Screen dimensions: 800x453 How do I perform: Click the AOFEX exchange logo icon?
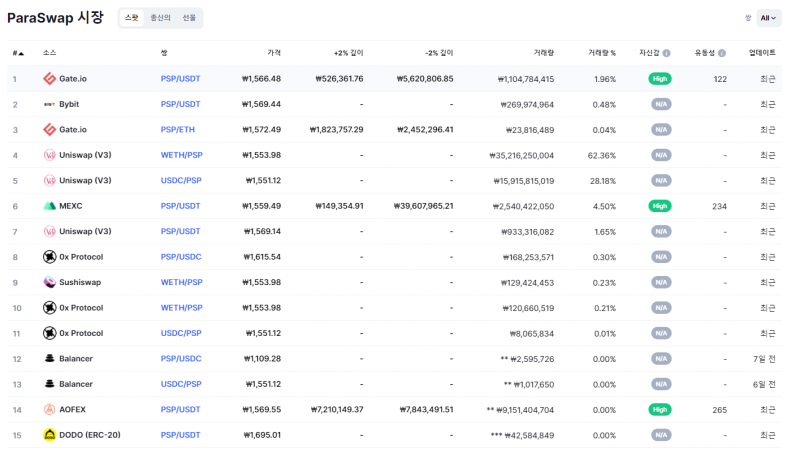click(x=49, y=409)
